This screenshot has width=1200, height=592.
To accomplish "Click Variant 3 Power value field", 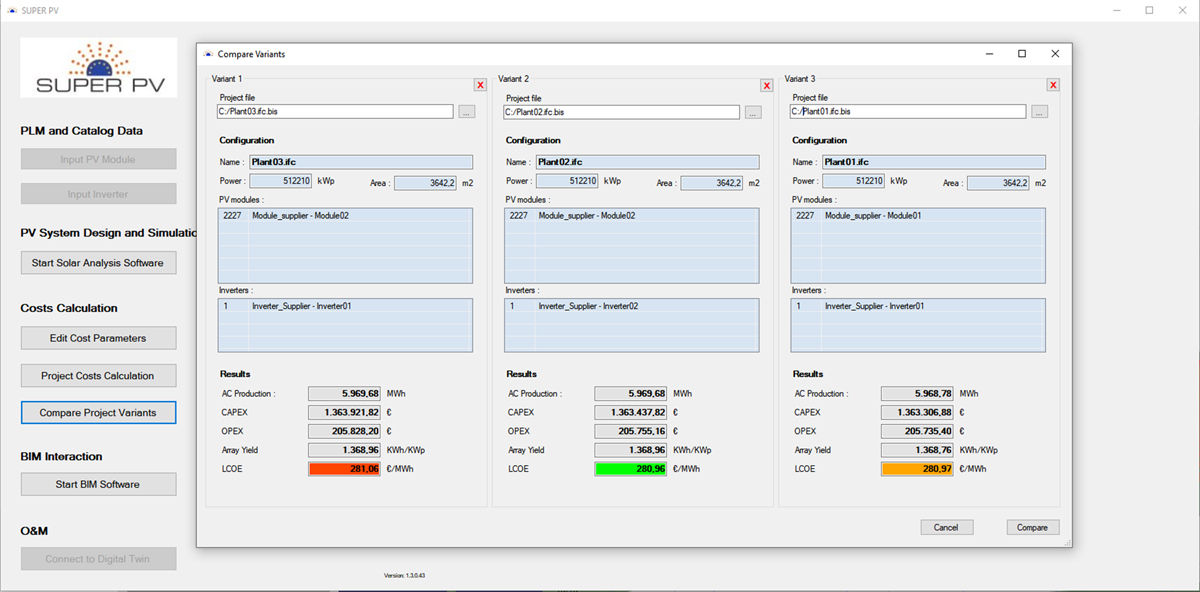I will point(854,181).
